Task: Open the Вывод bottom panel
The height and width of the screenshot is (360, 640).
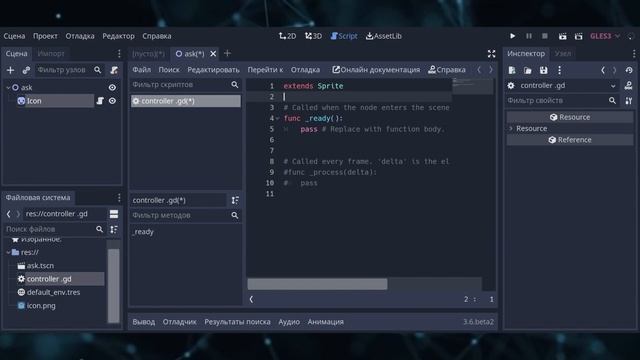Action: pyautogui.click(x=144, y=322)
